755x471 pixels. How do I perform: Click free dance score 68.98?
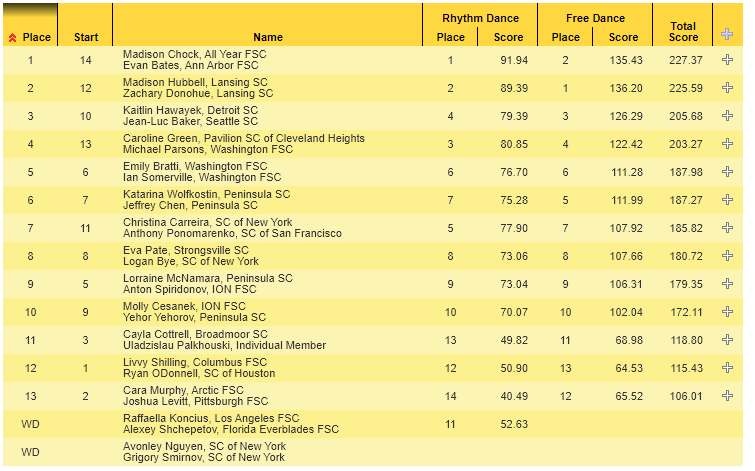[x=629, y=340]
